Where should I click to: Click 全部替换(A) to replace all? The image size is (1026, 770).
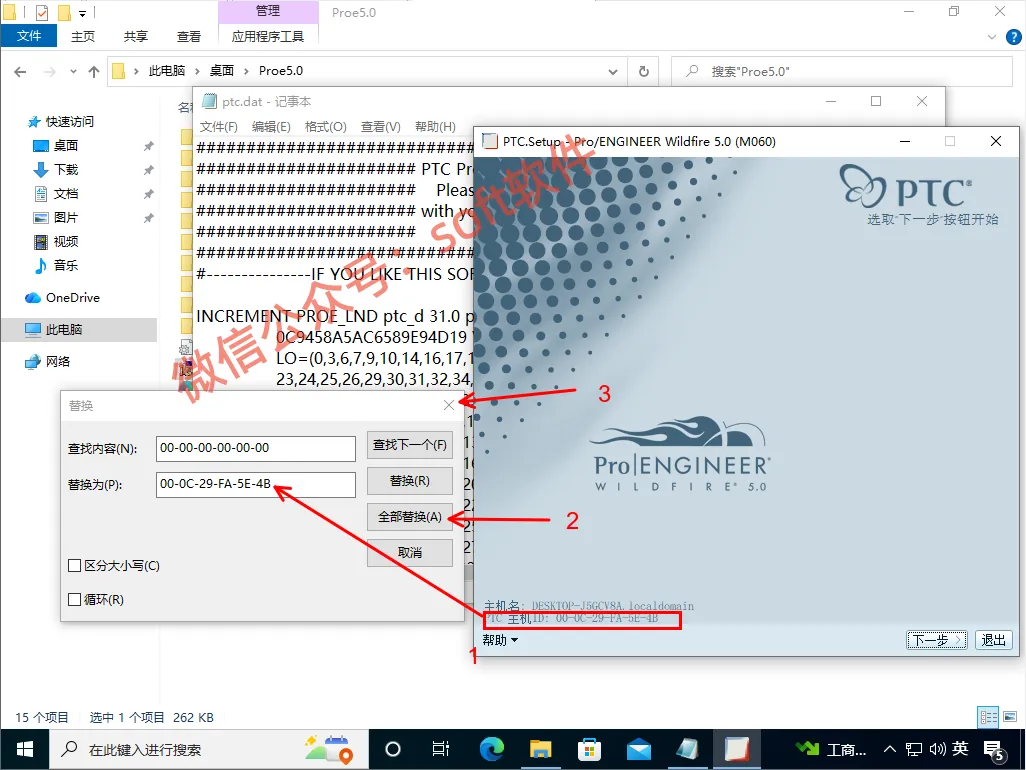pos(410,517)
